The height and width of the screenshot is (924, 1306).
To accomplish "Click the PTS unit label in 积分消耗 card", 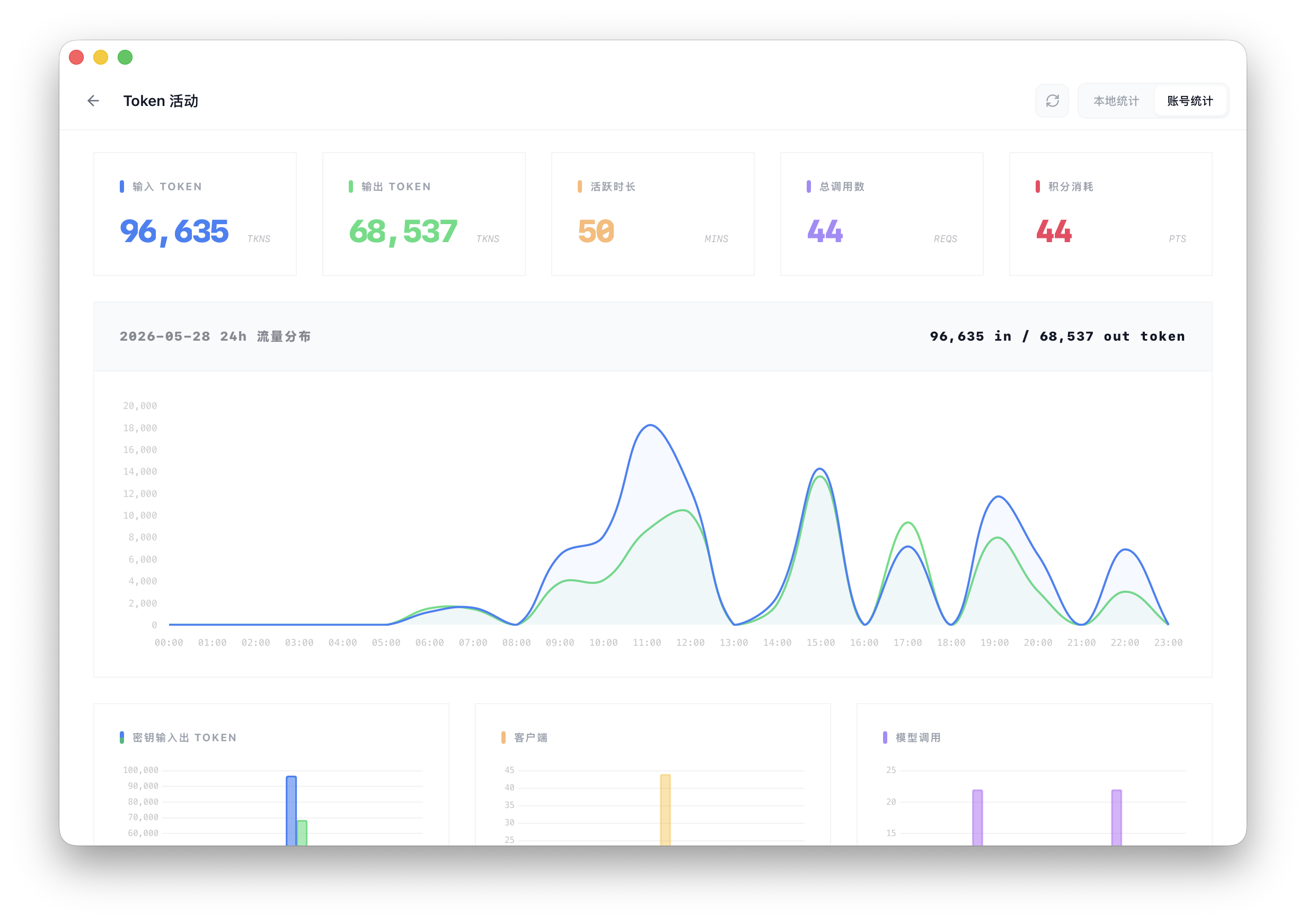I will 1177,239.
